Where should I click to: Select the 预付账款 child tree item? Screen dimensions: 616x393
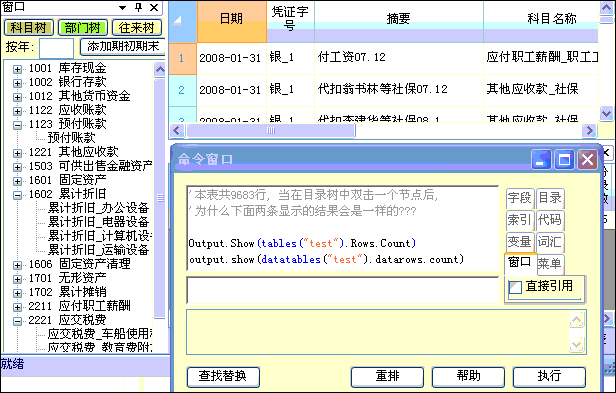point(72,138)
